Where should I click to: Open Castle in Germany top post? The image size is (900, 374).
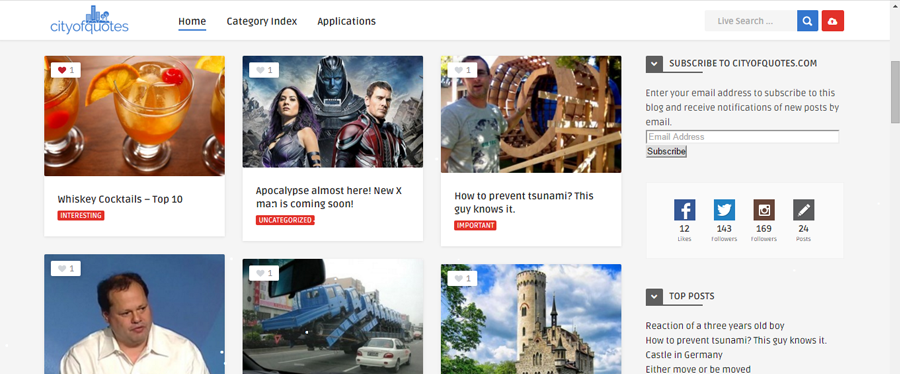tap(684, 354)
